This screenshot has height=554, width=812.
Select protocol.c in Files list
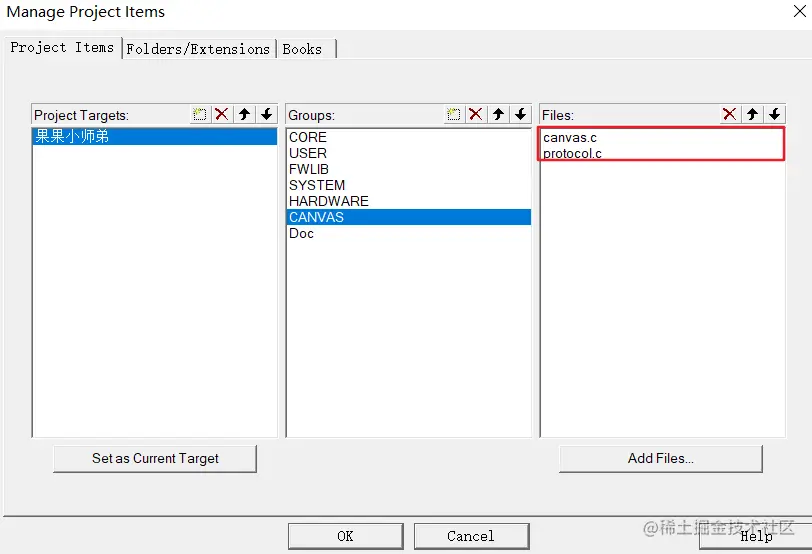(x=662, y=153)
